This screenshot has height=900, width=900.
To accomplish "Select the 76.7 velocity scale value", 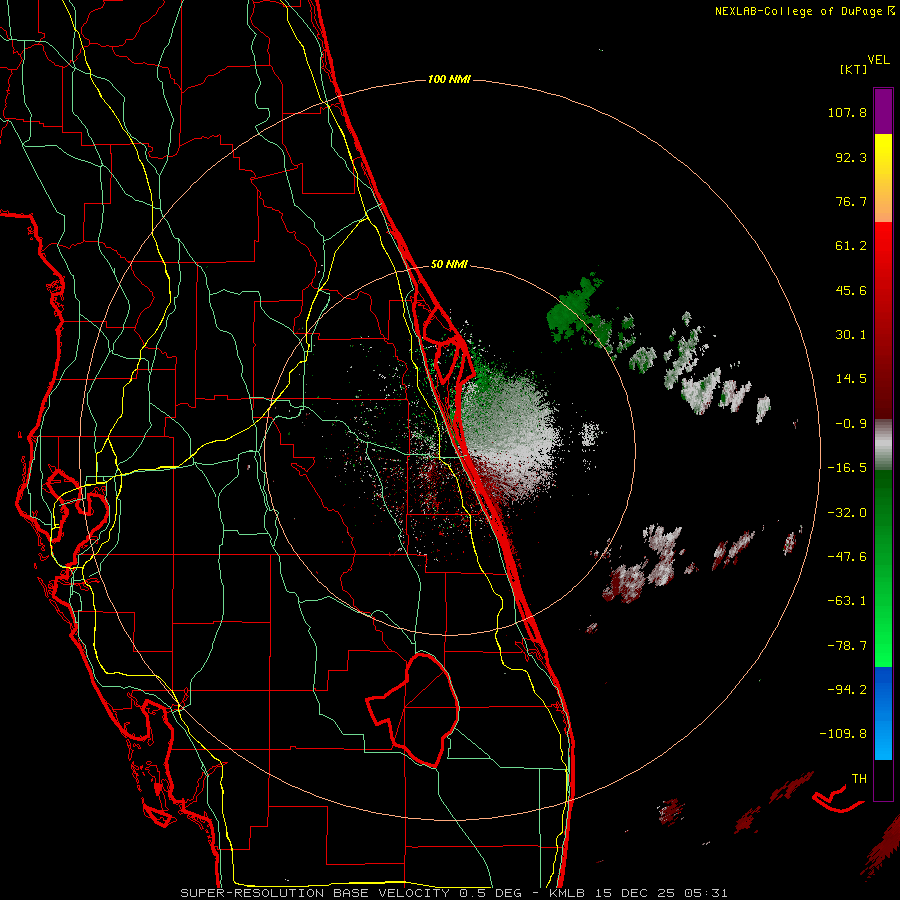I will click(x=851, y=201).
